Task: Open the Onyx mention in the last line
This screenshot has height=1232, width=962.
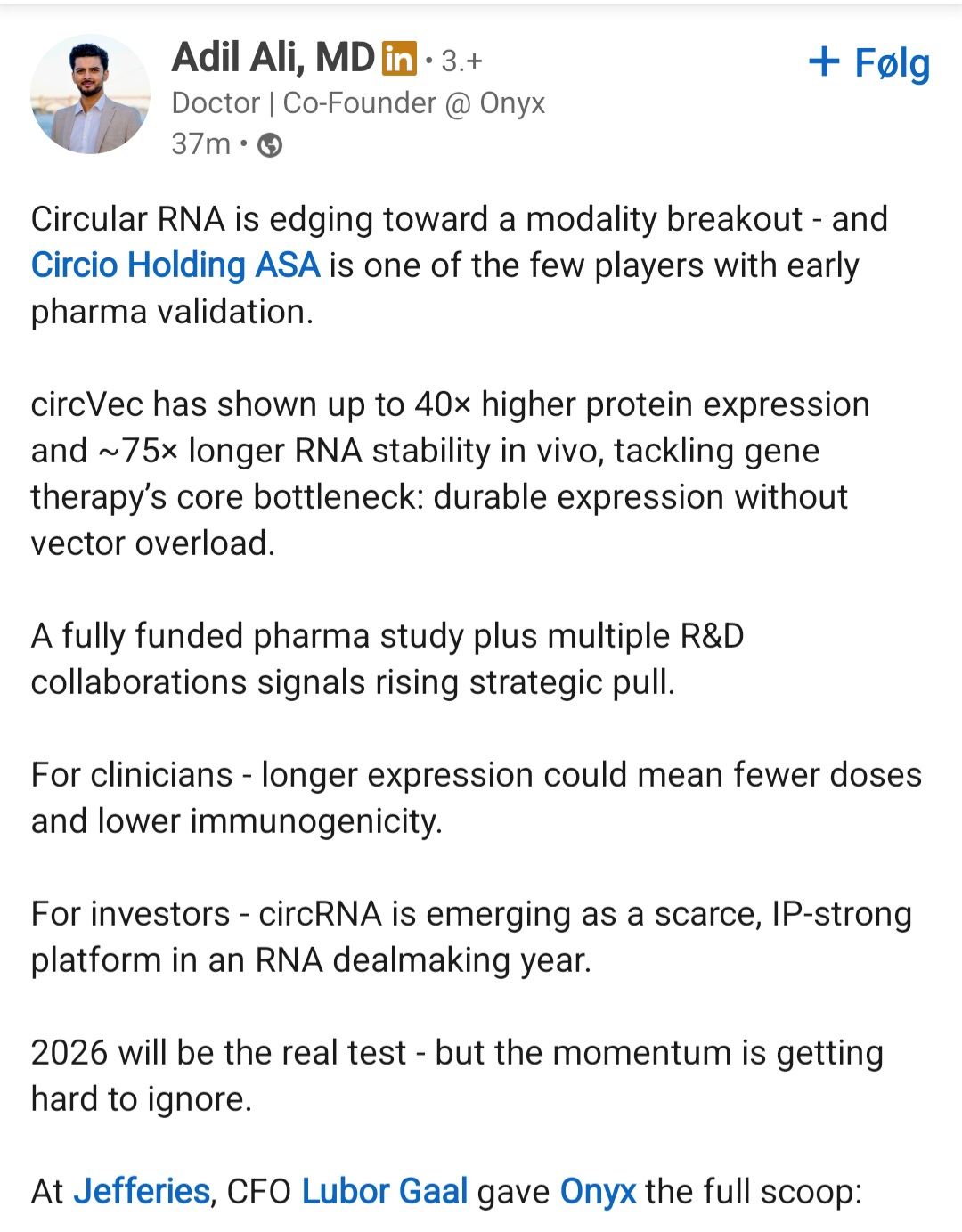Action: (x=598, y=1191)
